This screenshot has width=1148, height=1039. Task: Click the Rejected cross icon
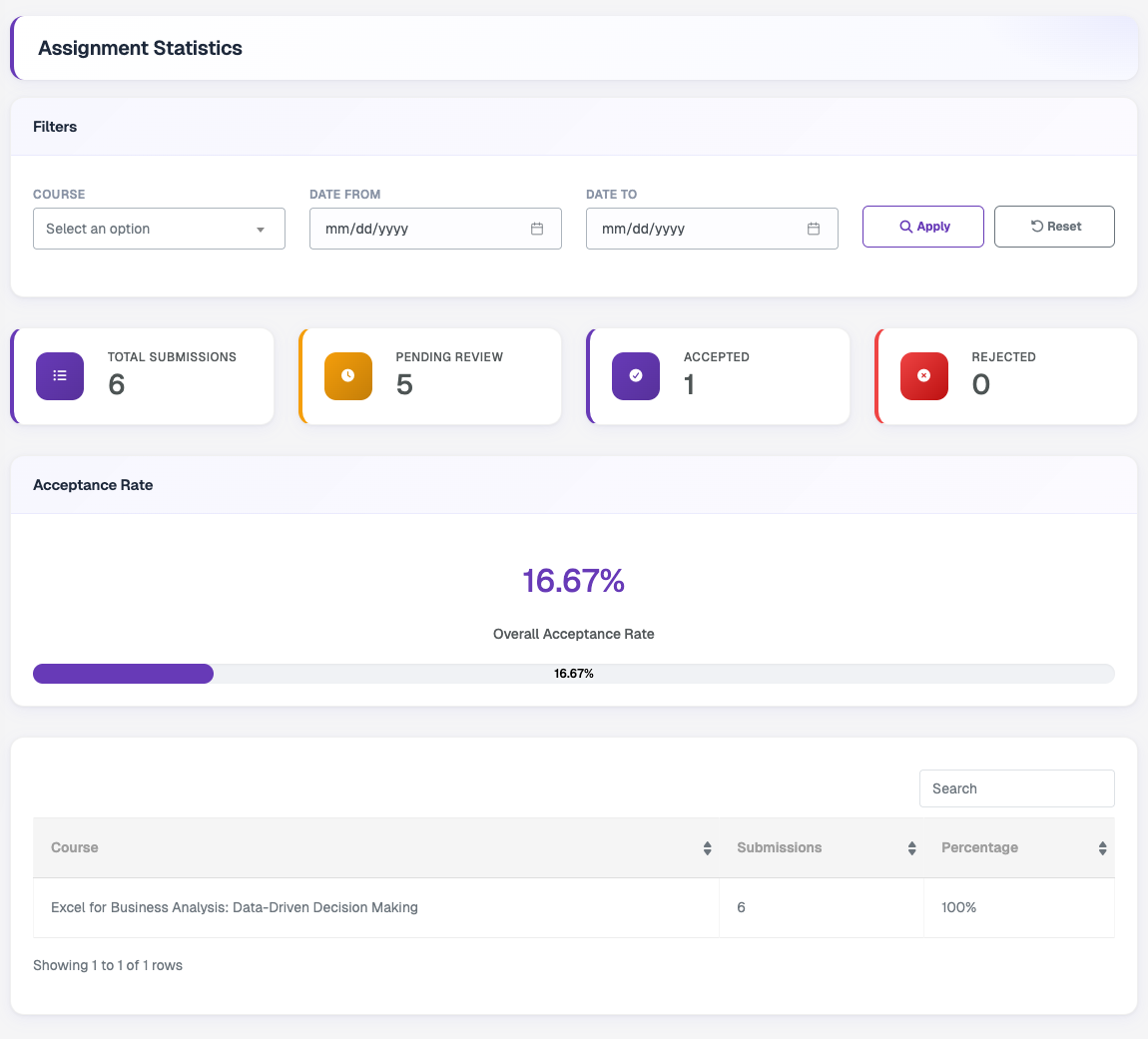[x=924, y=375]
